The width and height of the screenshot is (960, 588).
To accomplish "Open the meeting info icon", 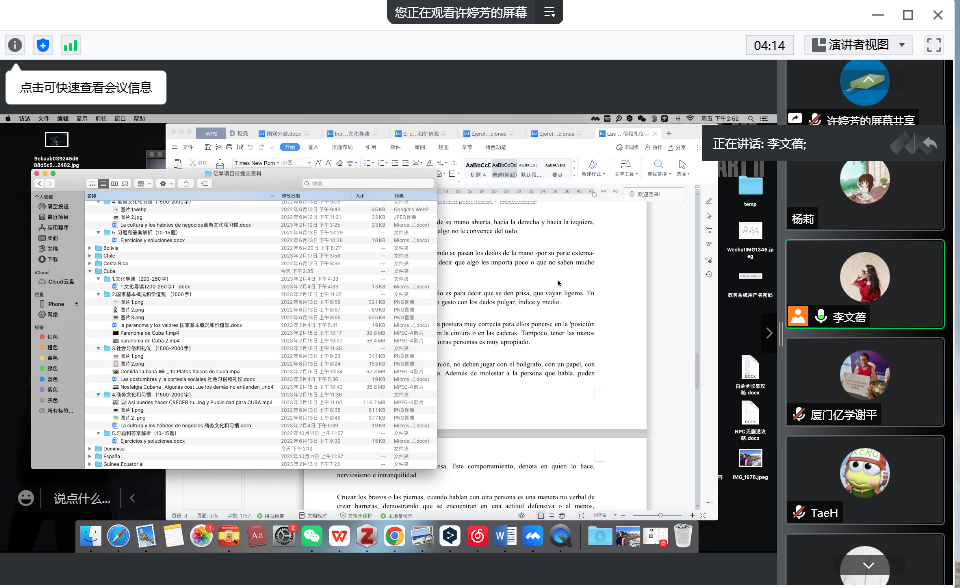I will [15, 45].
